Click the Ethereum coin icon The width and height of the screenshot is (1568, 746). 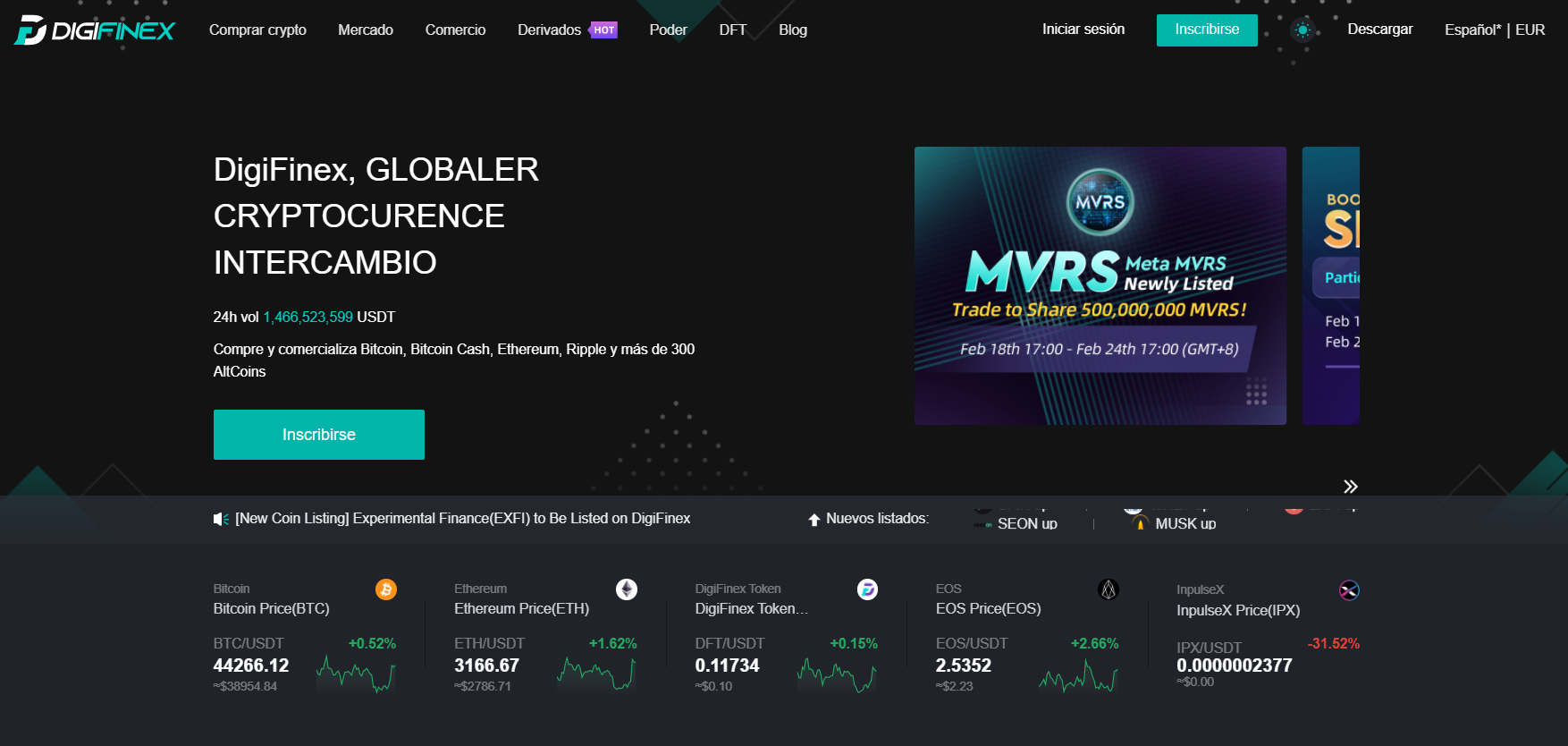pyautogui.click(x=627, y=589)
